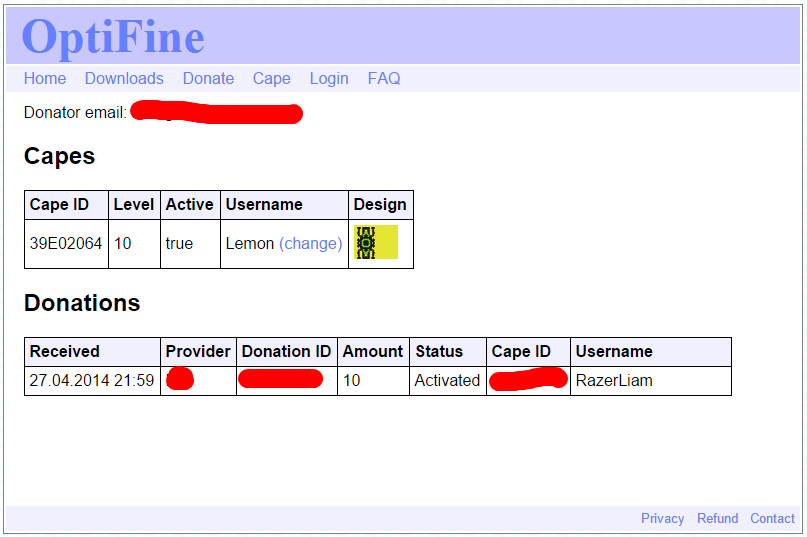Open the Login page

(x=329, y=78)
